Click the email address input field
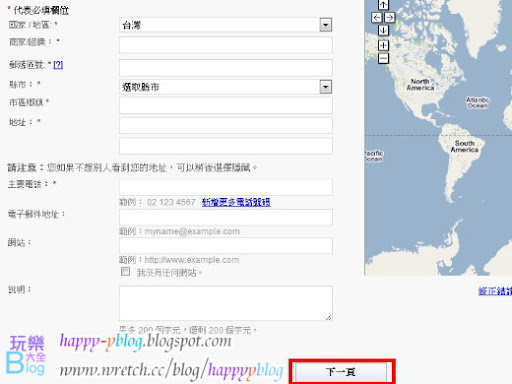This screenshot has height=384, width=512. [x=226, y=217]
